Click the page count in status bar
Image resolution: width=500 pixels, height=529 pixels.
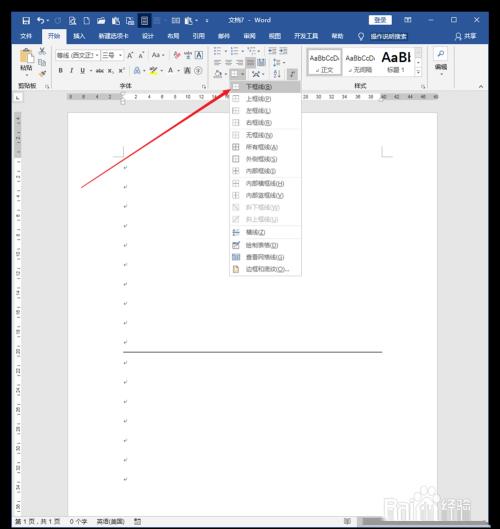coord(38,522)
